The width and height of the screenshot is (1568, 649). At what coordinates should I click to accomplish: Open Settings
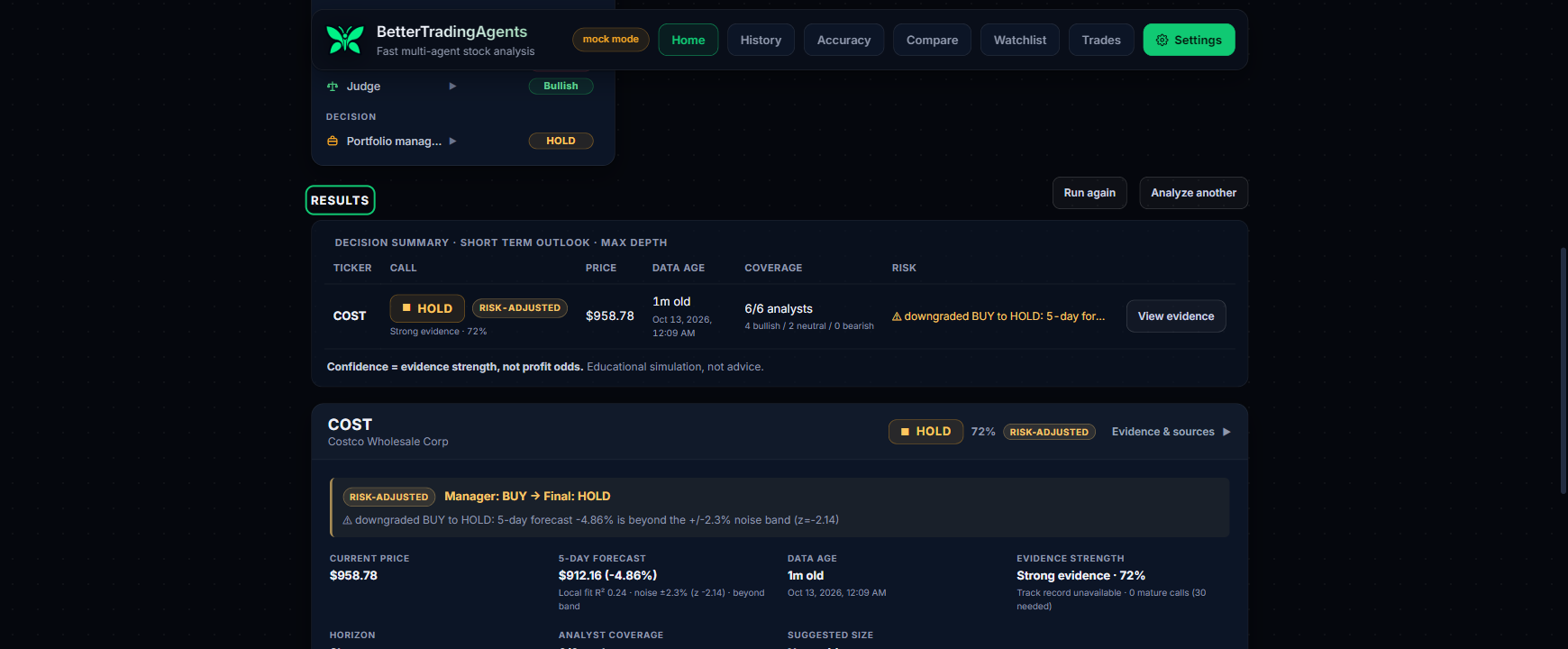(1189, 40)
